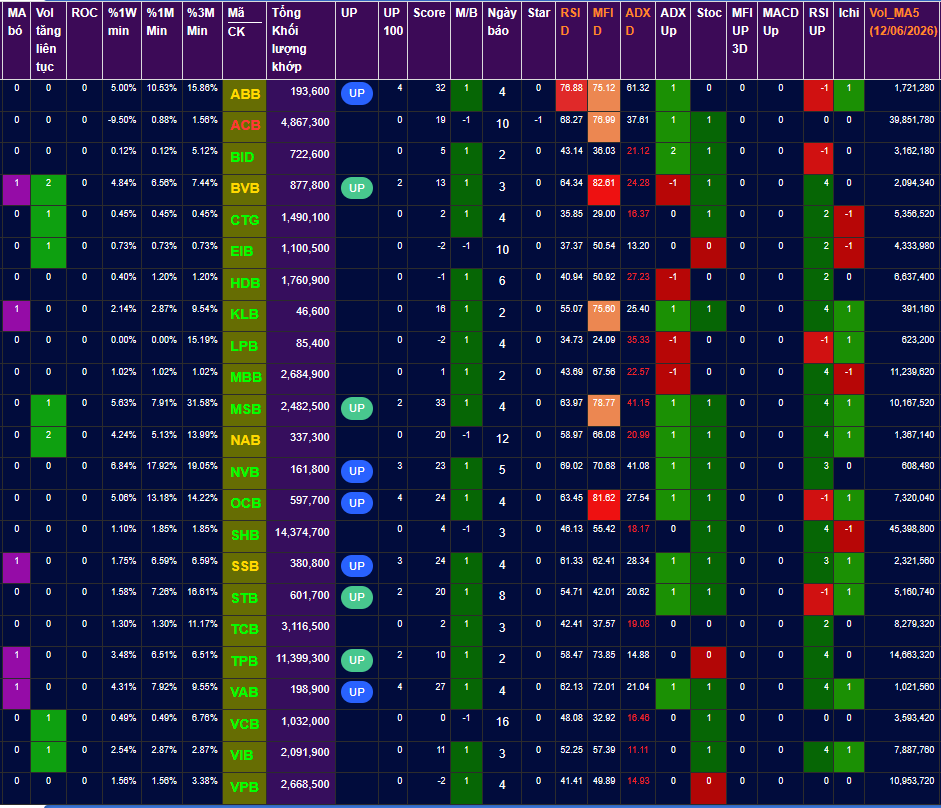Click the UP badge in OCB row
This screenshot has height=808, width=941.
356,503
